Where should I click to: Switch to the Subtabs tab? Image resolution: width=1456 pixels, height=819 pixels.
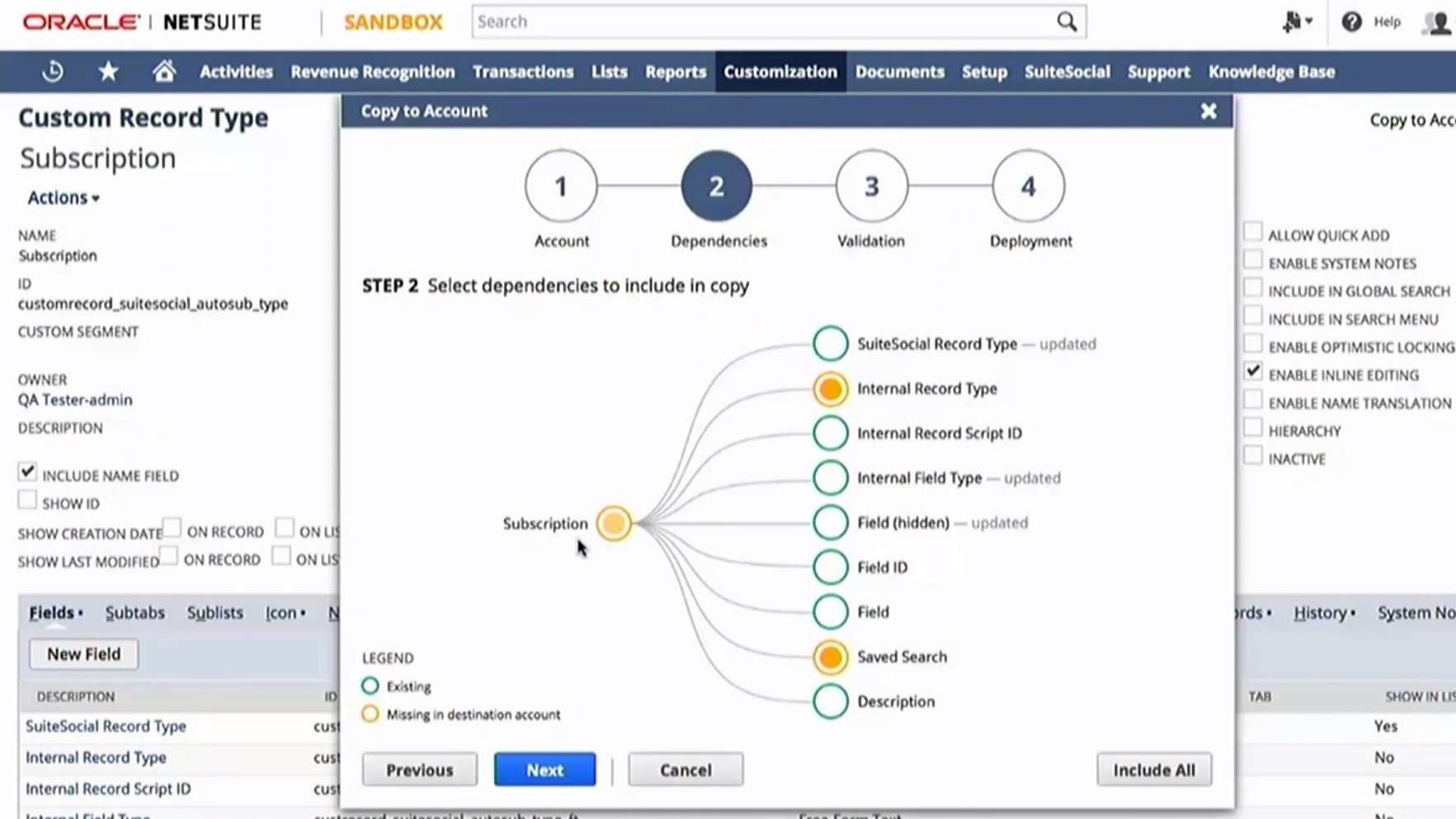click(x=134, y=613)
